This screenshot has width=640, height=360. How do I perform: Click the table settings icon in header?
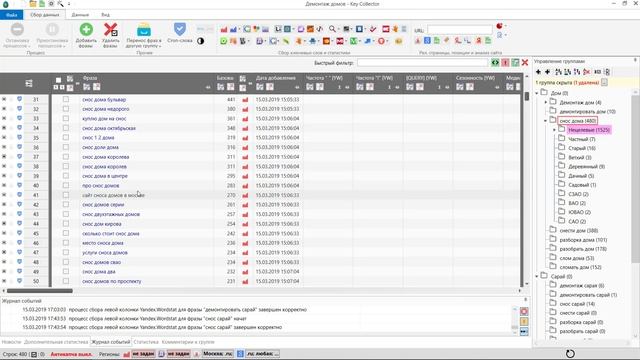pyautogui.click(x=29, y=83)
